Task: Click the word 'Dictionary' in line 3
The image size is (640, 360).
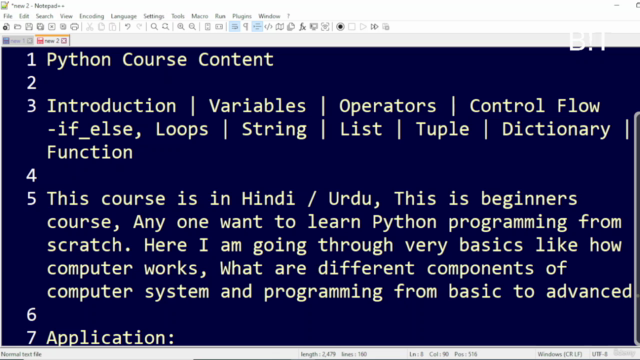Action: coord(556,130)
